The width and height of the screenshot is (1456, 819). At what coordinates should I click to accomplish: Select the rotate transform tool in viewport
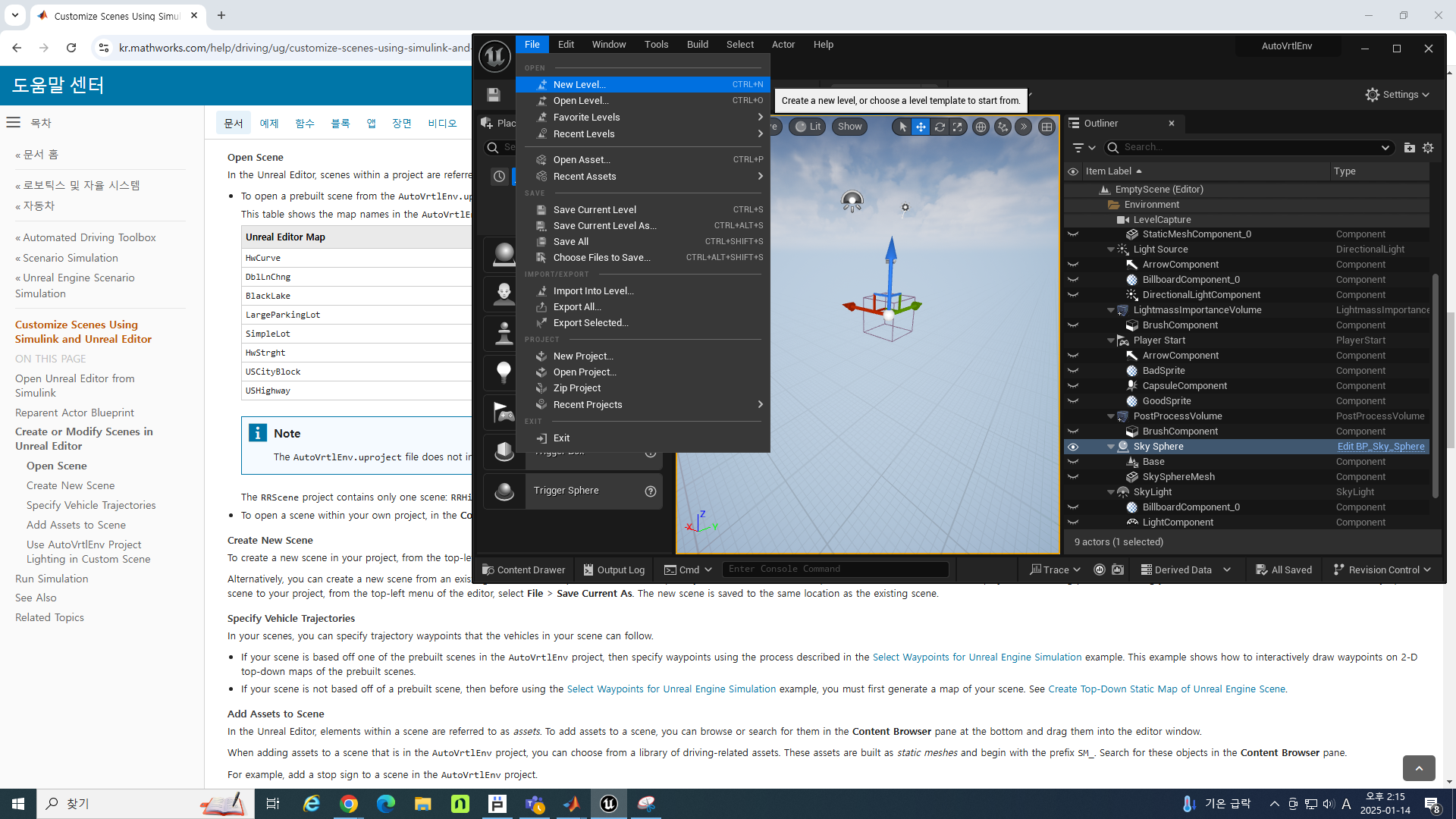click(940, 127)
